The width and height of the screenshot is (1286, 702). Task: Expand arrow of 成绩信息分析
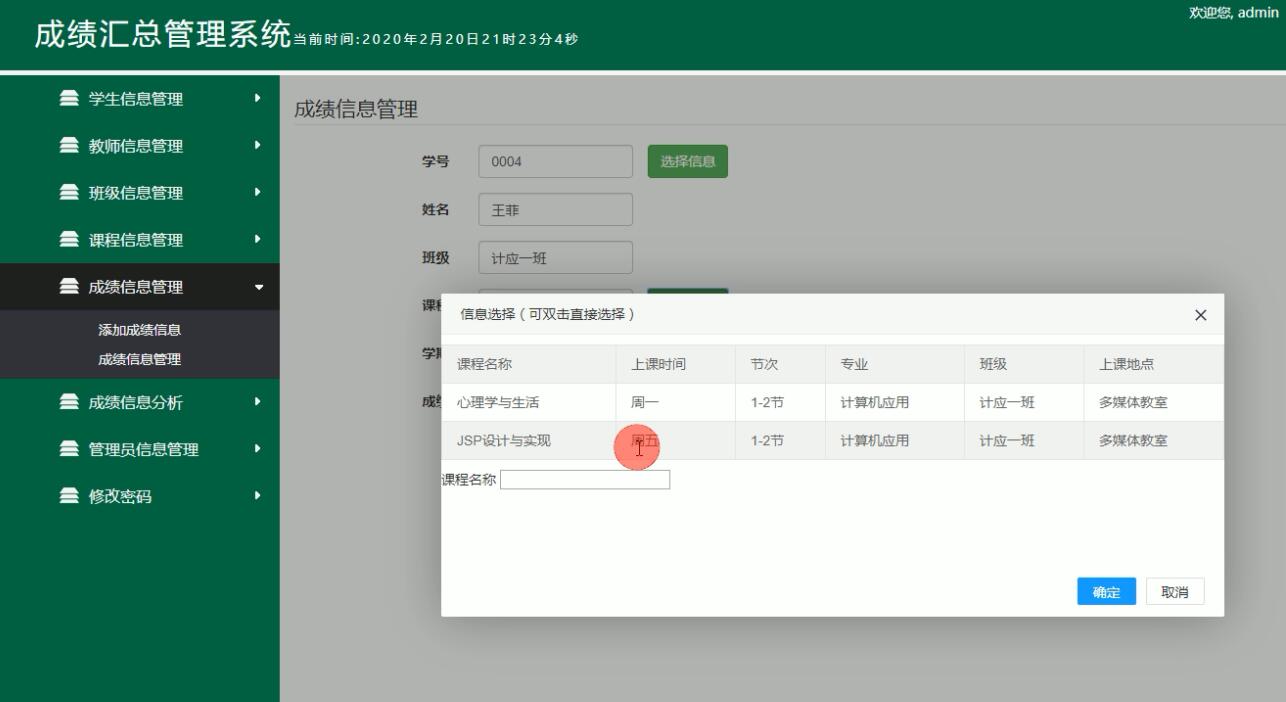click(258, 401)
